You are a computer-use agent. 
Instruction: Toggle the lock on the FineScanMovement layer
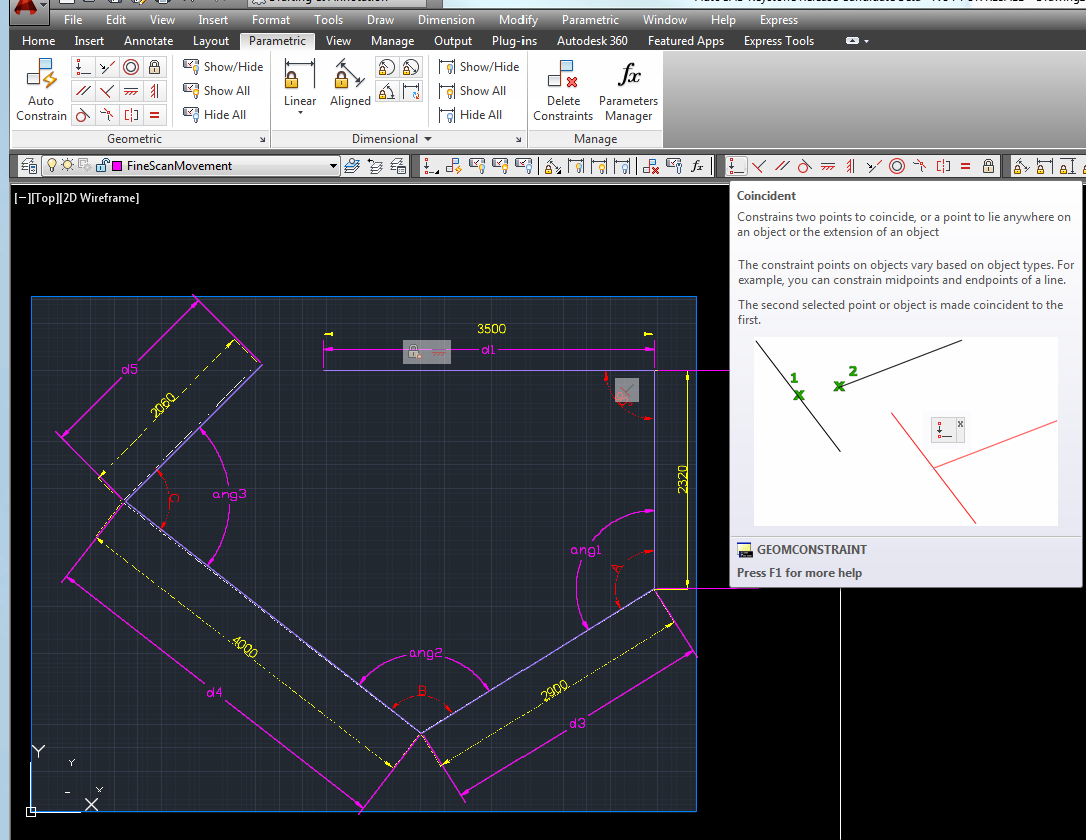pyautogui.click(x=101, y=166)
